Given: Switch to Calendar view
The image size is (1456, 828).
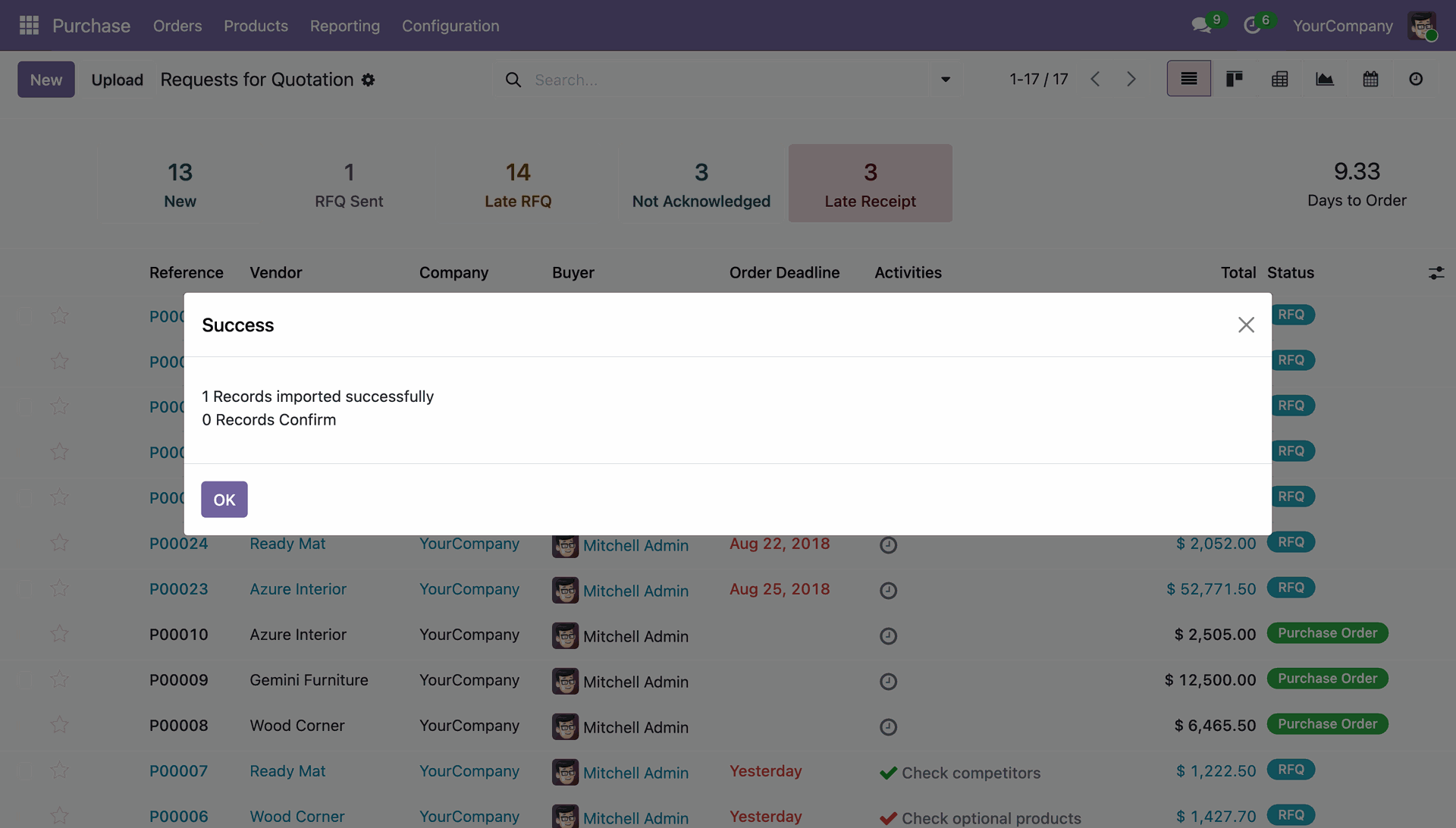Looking at the screenshot, I should [1370, 79].
